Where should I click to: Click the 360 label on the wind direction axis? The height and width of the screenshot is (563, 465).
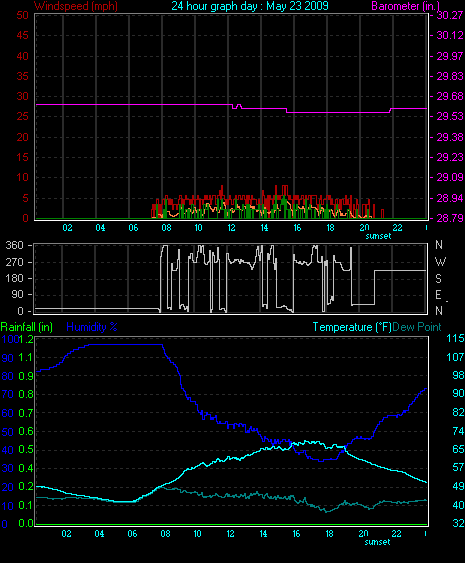pyautogui.click(x=15, y=245)
